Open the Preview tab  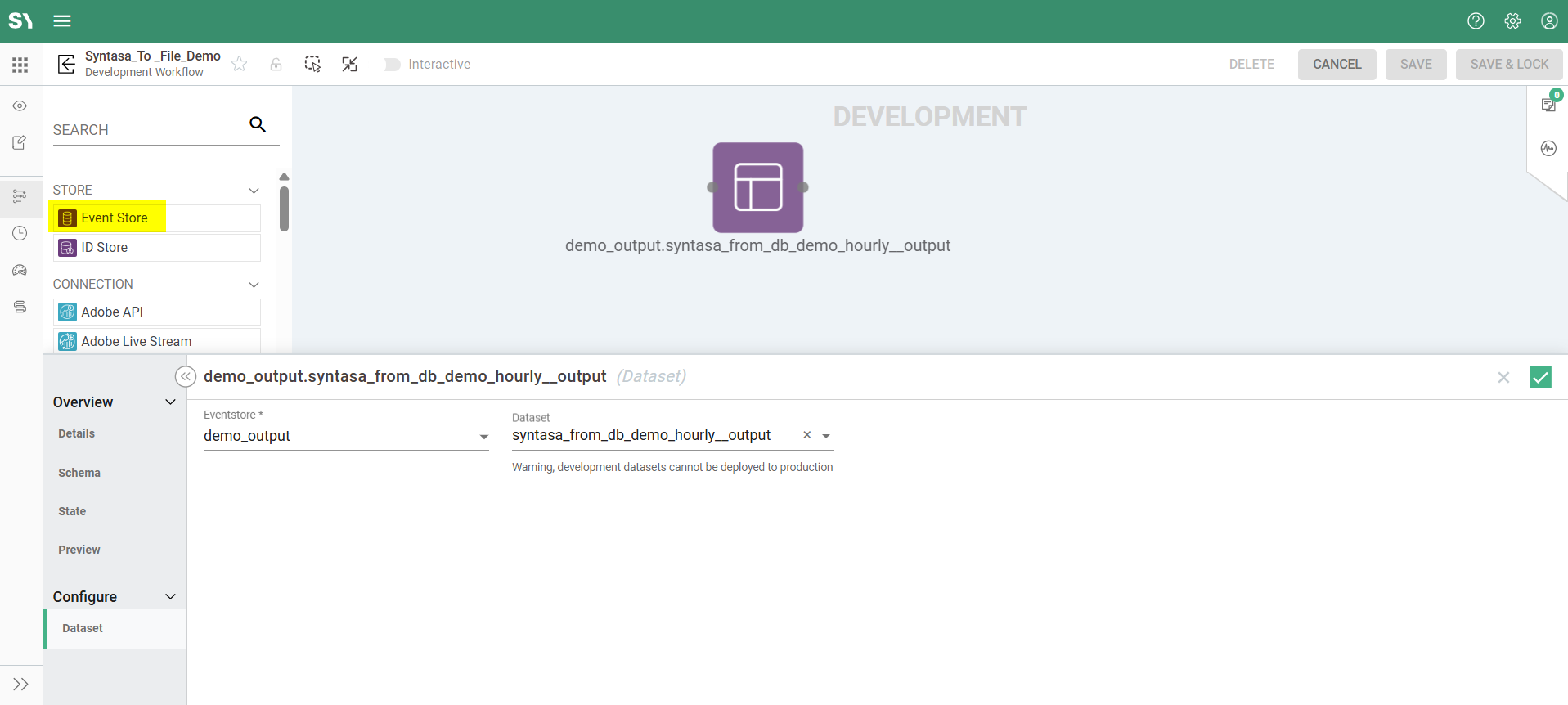79,550
